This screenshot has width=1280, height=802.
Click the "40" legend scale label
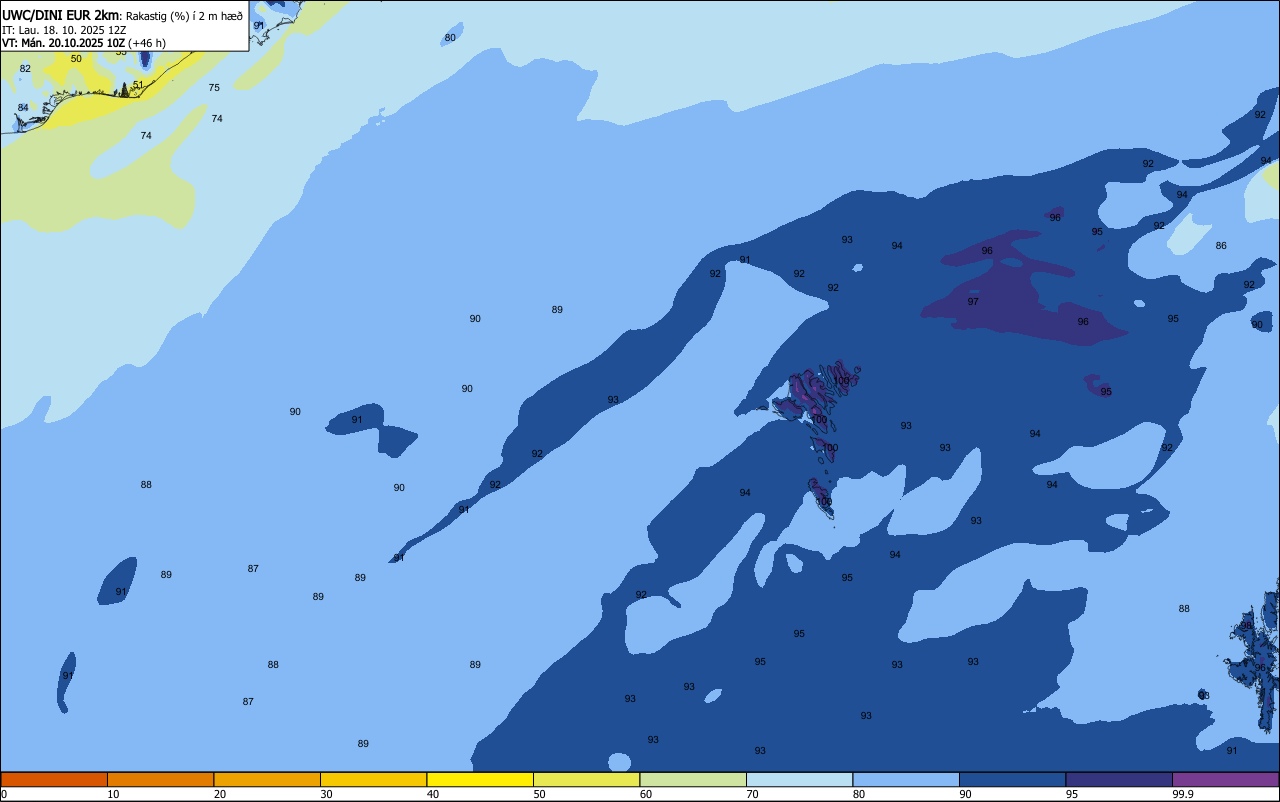pyautogui.click(x=433, y=794)
